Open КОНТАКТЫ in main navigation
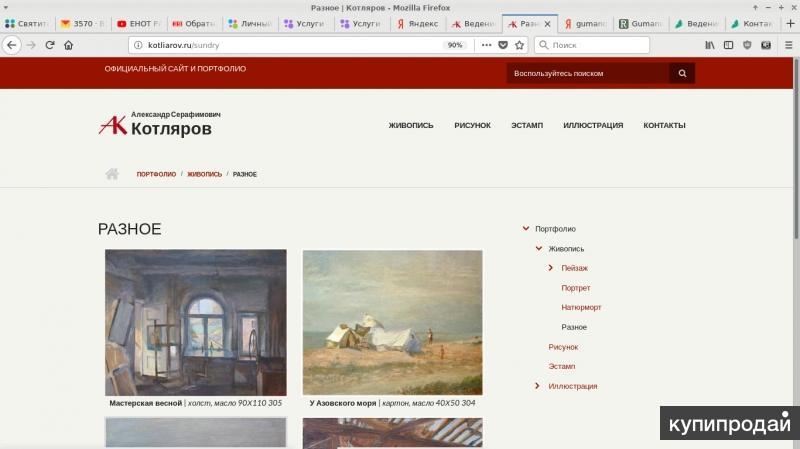800x449 pixels. (664, 125)
